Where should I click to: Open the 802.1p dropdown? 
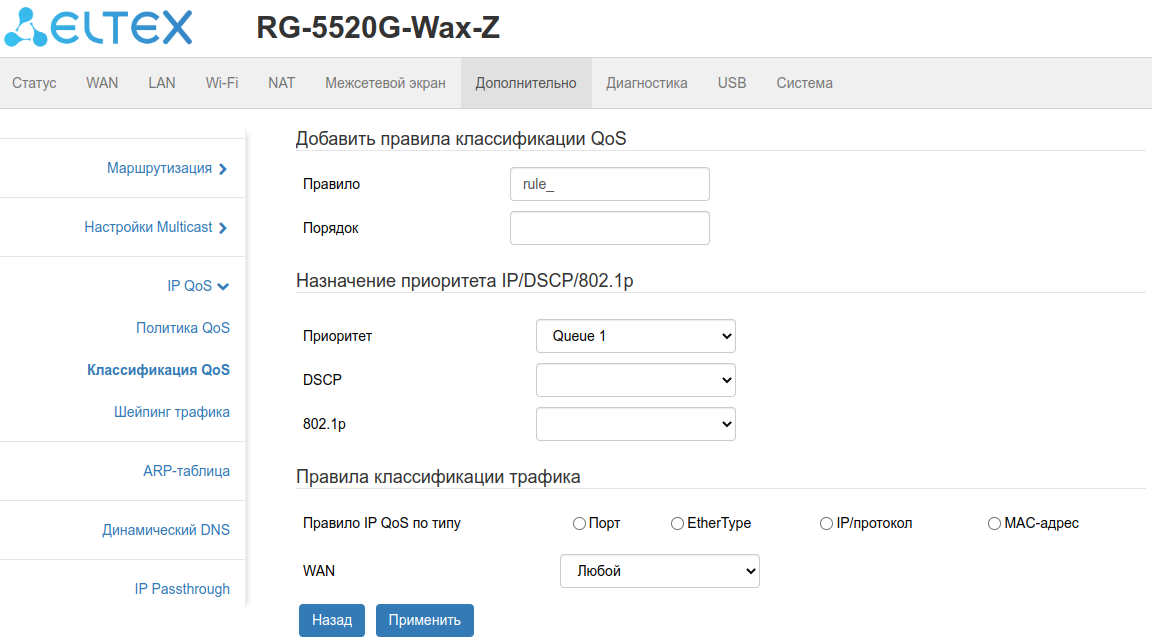[635, 424]
